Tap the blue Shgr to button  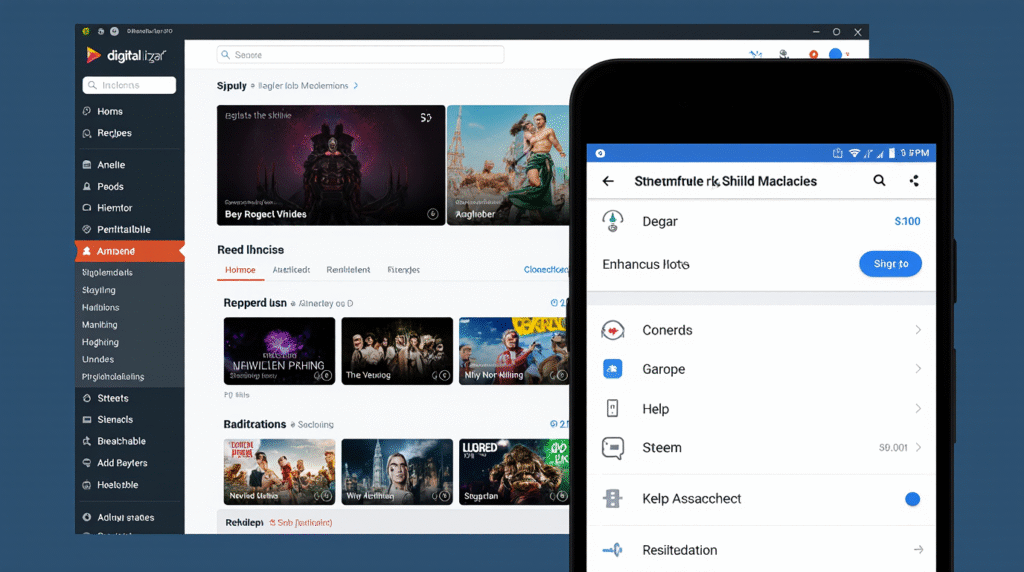pos(890,264)
